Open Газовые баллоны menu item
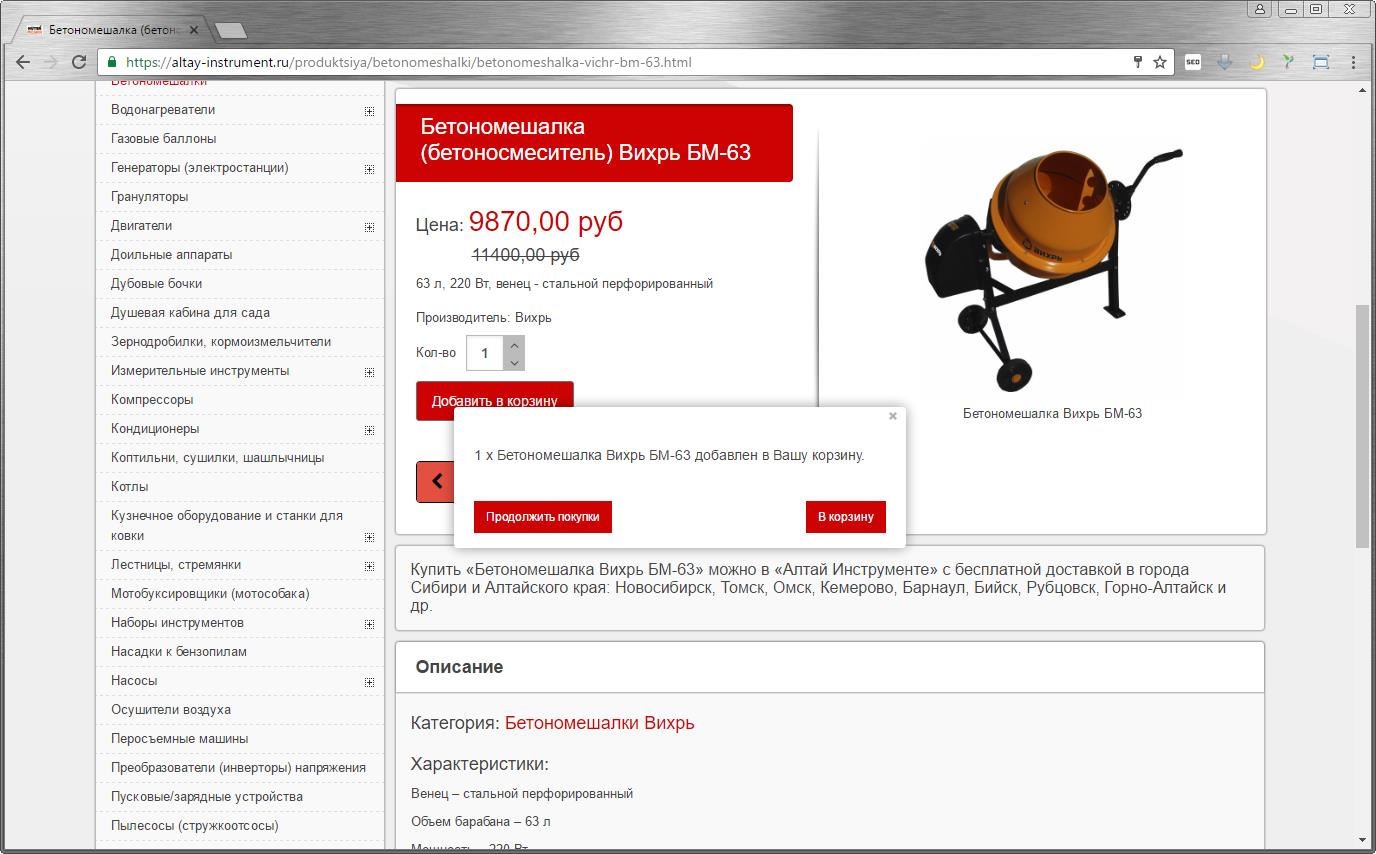Viewport: 1376px width, 854px height. coord(163,139)
